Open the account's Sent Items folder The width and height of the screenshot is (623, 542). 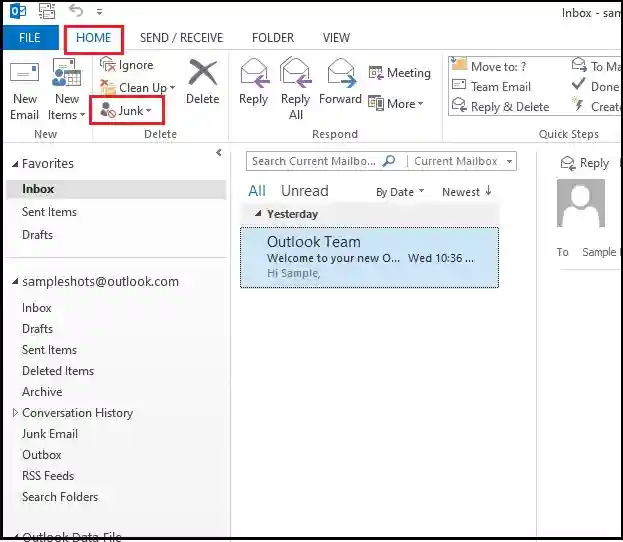pyautogui.click(x=49, y=350)
